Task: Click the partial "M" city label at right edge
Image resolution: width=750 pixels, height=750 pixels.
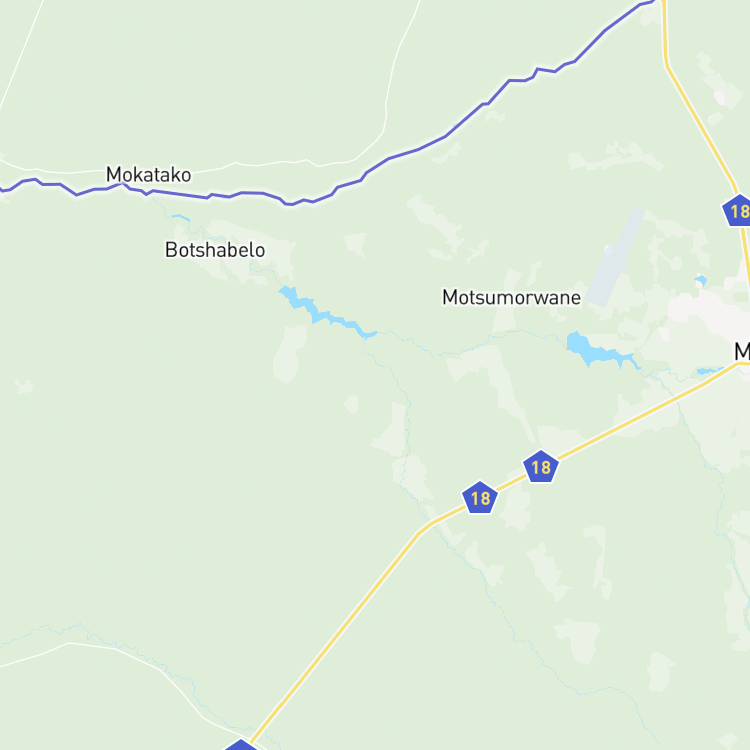Action: [742, 352]
